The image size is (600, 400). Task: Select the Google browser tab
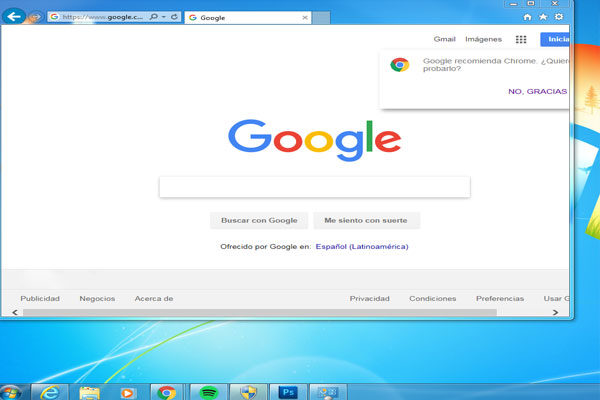(x=248, y=18)
